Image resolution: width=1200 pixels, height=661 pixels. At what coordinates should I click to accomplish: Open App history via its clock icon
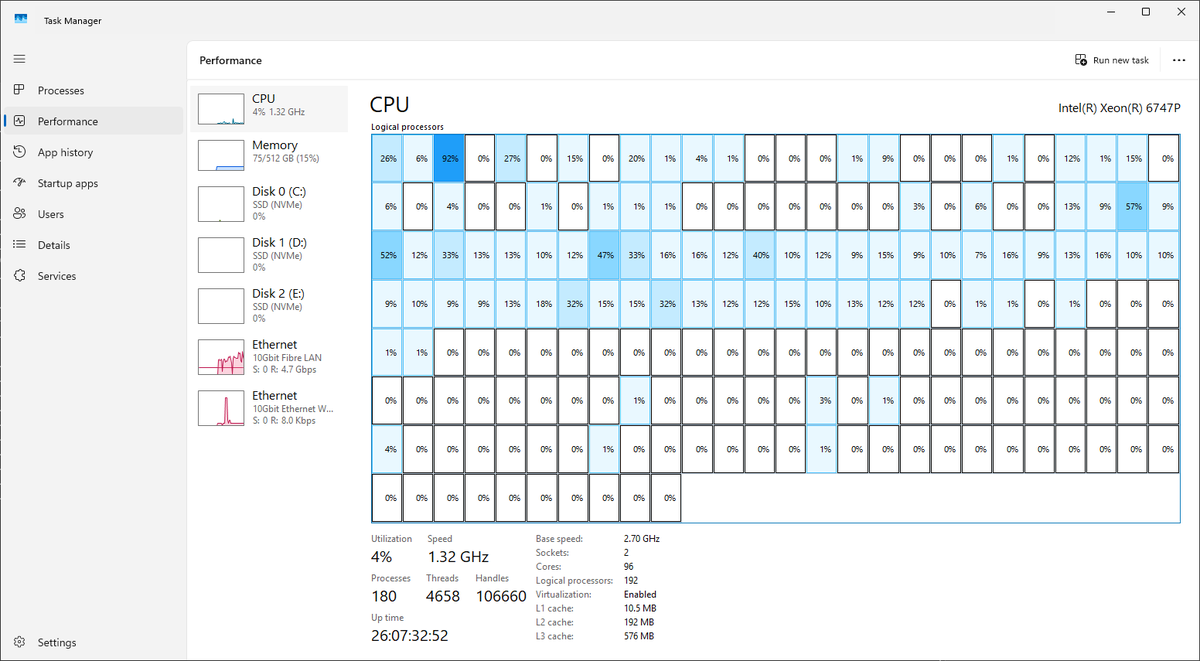point(19,152)
